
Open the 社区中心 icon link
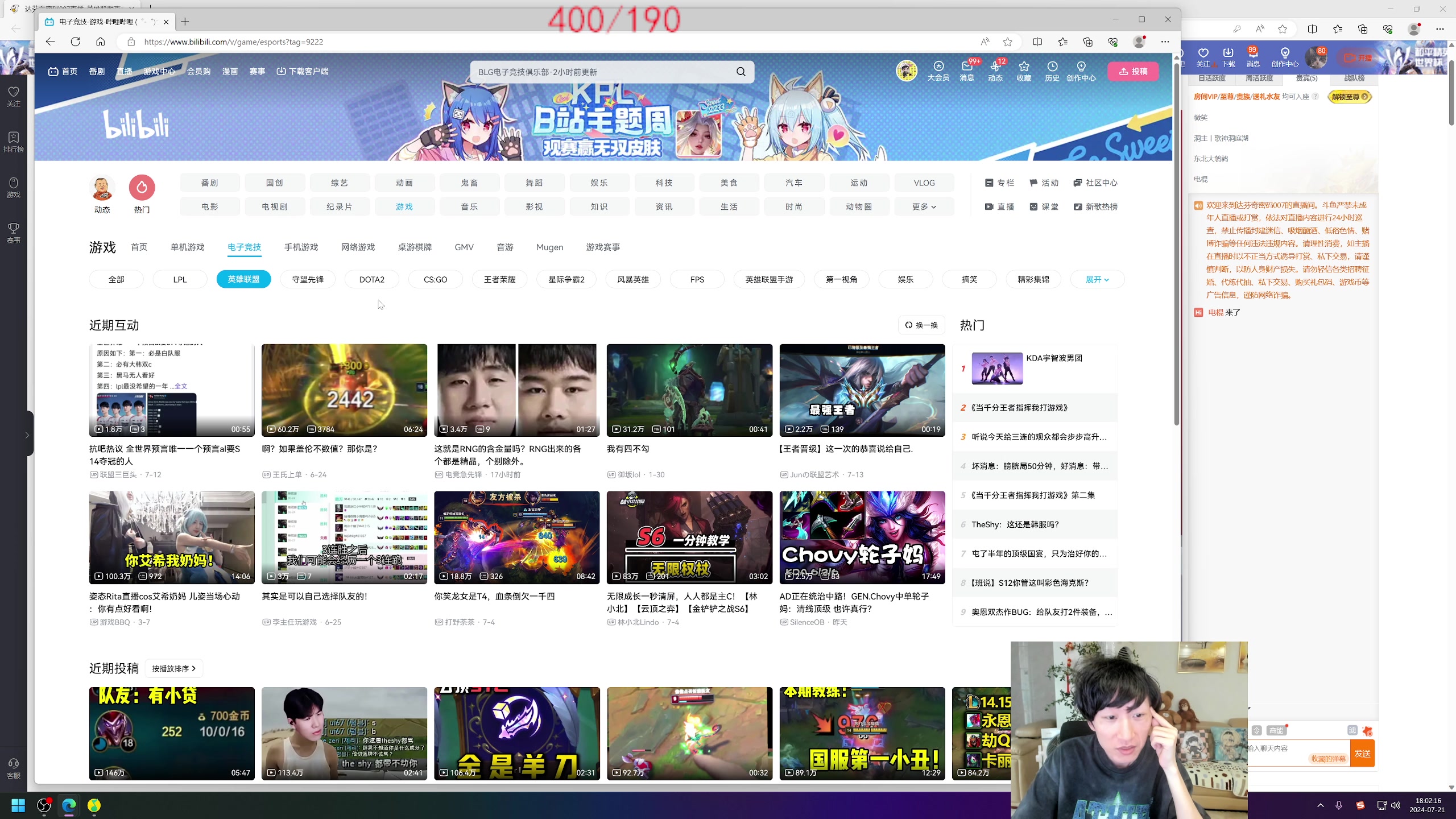pos(1095,183)
